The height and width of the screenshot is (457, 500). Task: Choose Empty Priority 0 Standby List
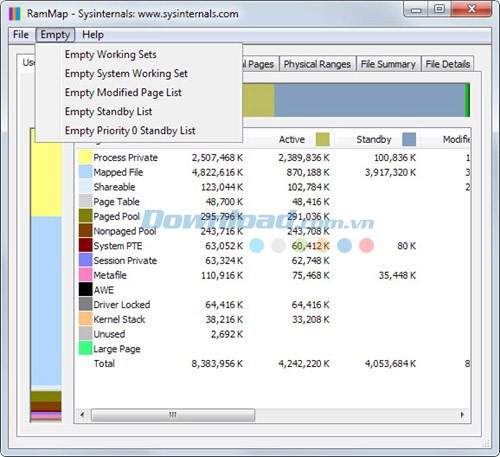tap(130, 130)
